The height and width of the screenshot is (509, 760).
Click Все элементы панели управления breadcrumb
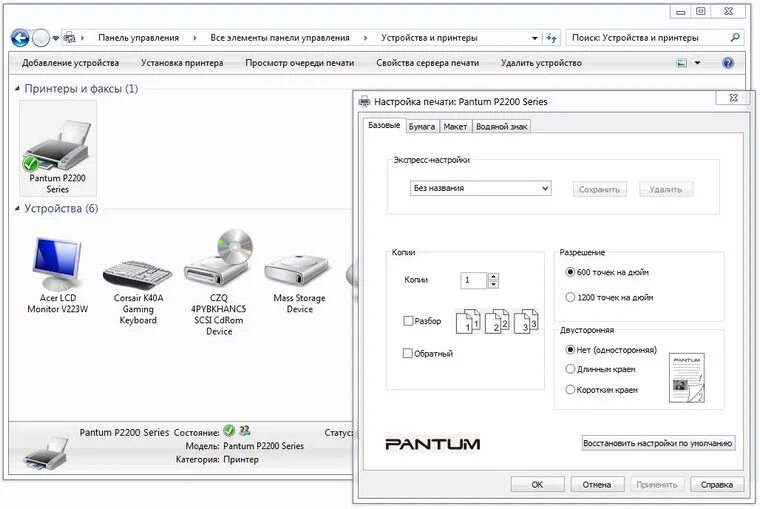(x=280, y=38)
